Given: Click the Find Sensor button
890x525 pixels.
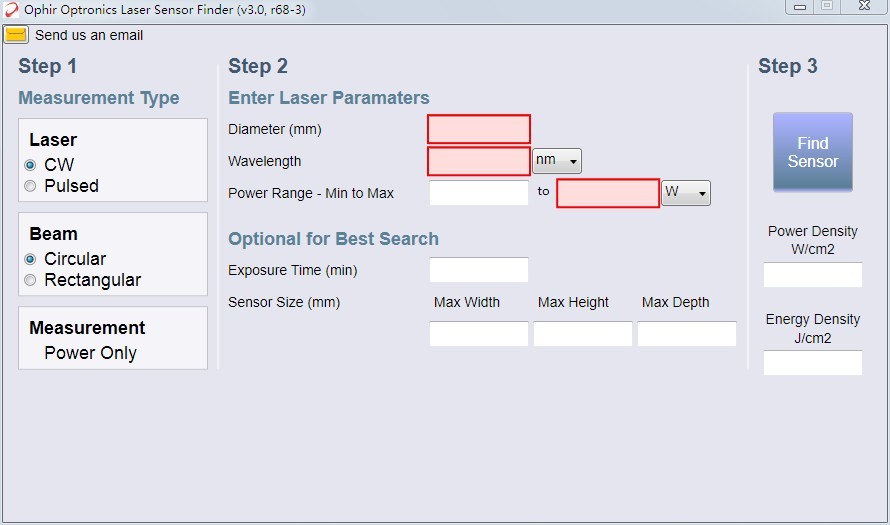Looking at the screenshot, I should pos(813,152).
